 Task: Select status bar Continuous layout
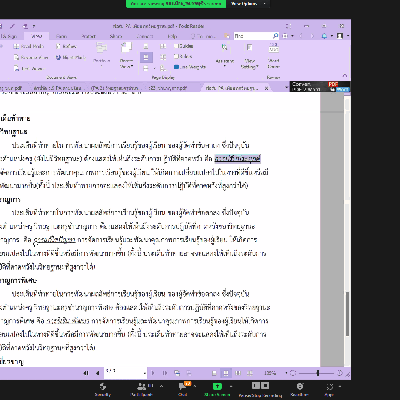226,373
